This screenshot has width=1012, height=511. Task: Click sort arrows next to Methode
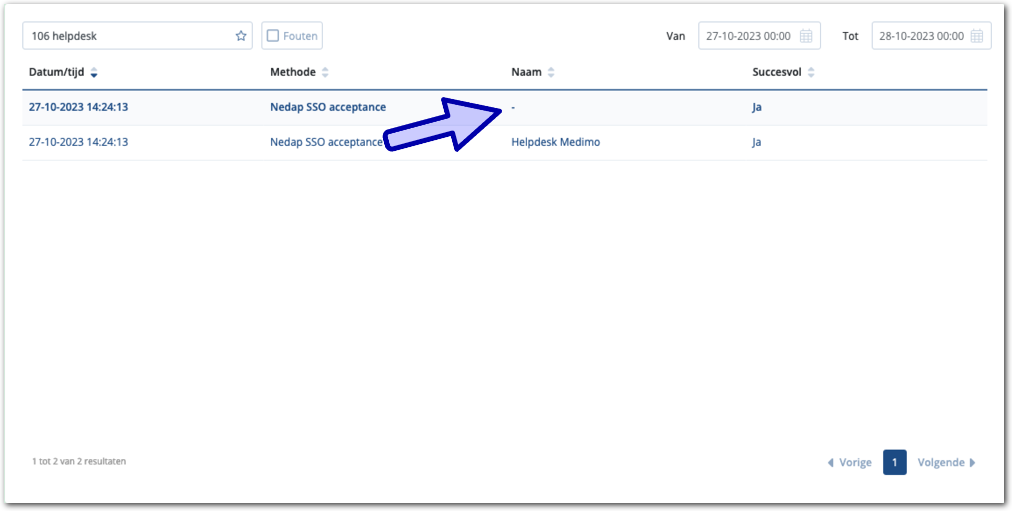325,73
